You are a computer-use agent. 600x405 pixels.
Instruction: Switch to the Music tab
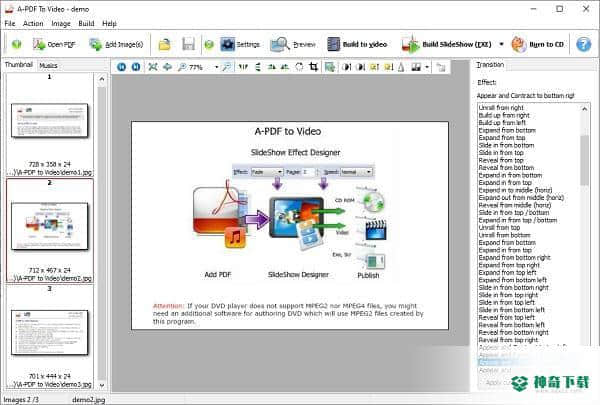48,65
